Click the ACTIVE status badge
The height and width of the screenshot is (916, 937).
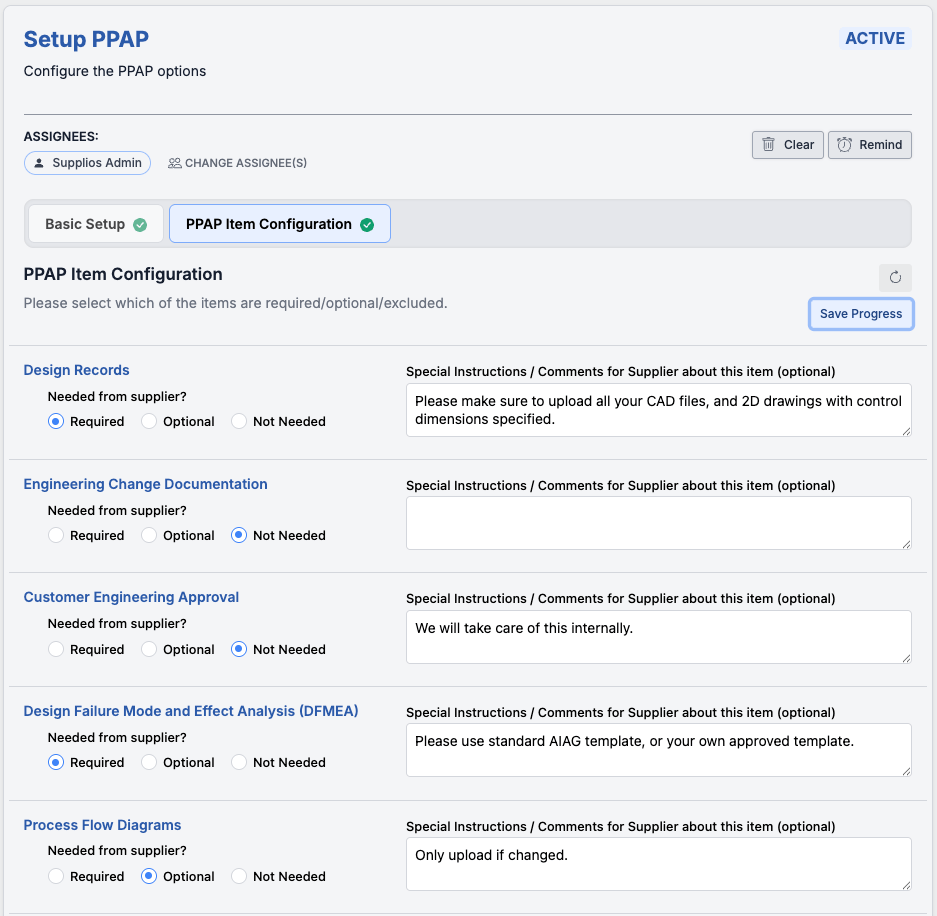click(x=874, y=38)
